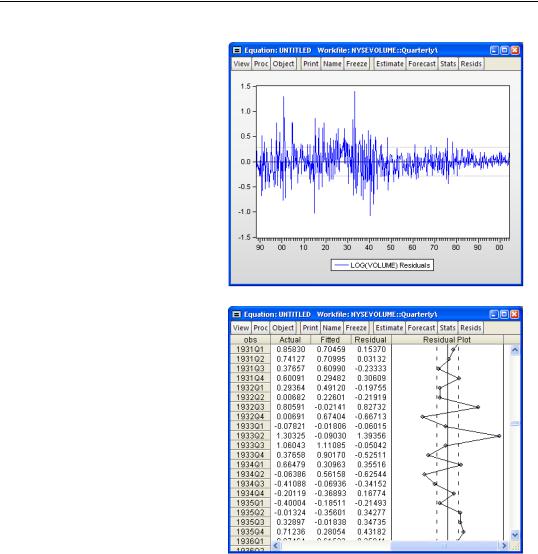Viewport: 538px width, 554px height.
Task: Click Forecast button in residual graph window
Action: [x=422, y=64]
